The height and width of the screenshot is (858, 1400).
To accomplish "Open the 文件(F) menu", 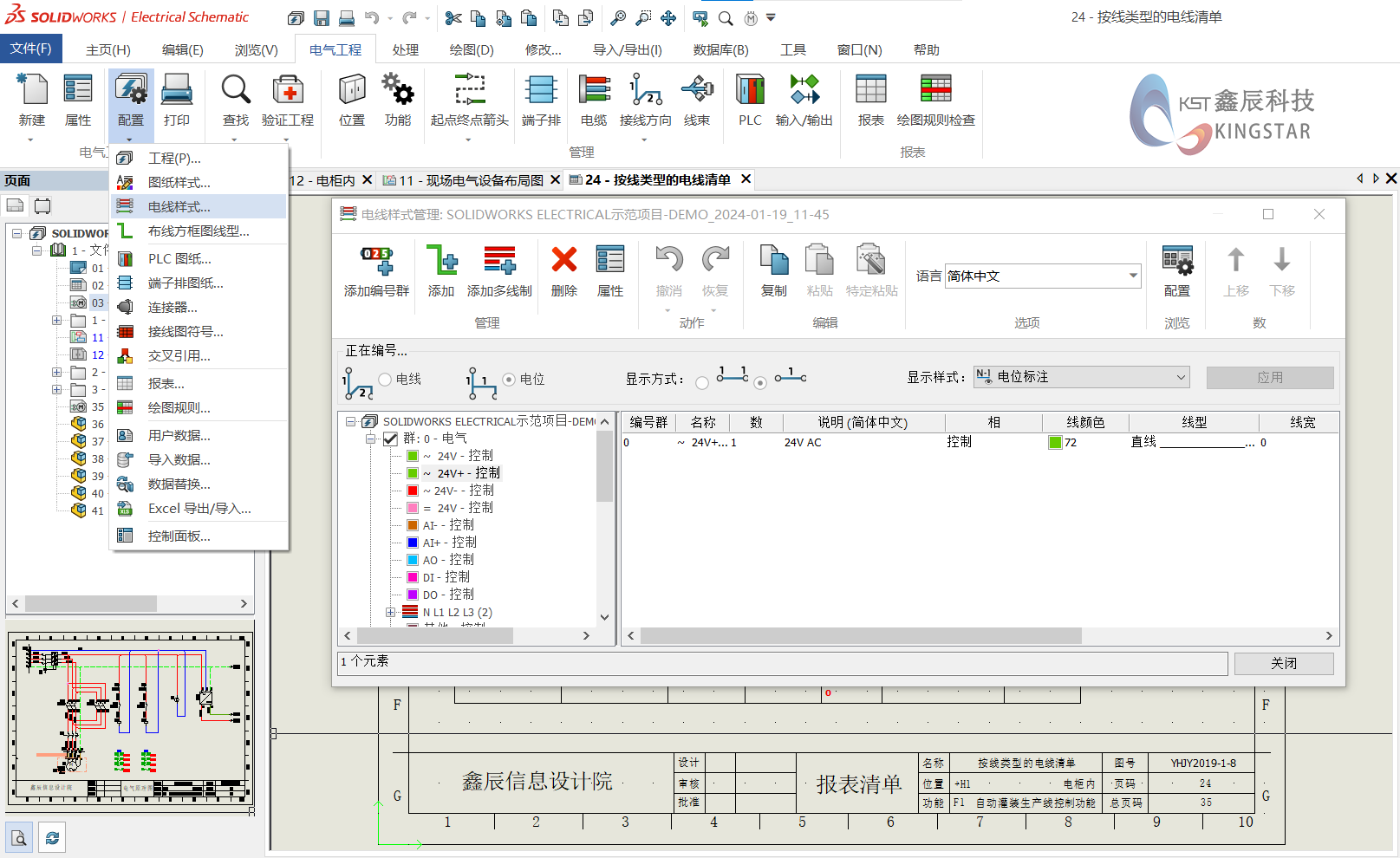I will coord(30,49).
